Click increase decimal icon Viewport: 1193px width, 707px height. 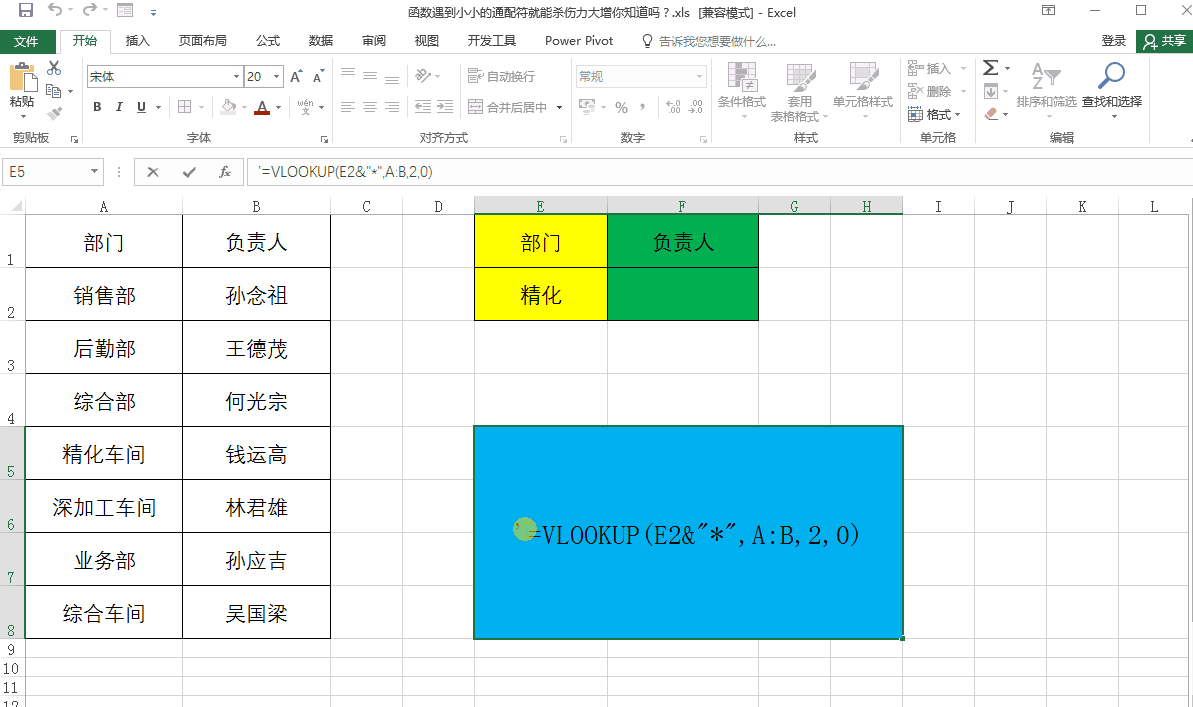point(673,107)
